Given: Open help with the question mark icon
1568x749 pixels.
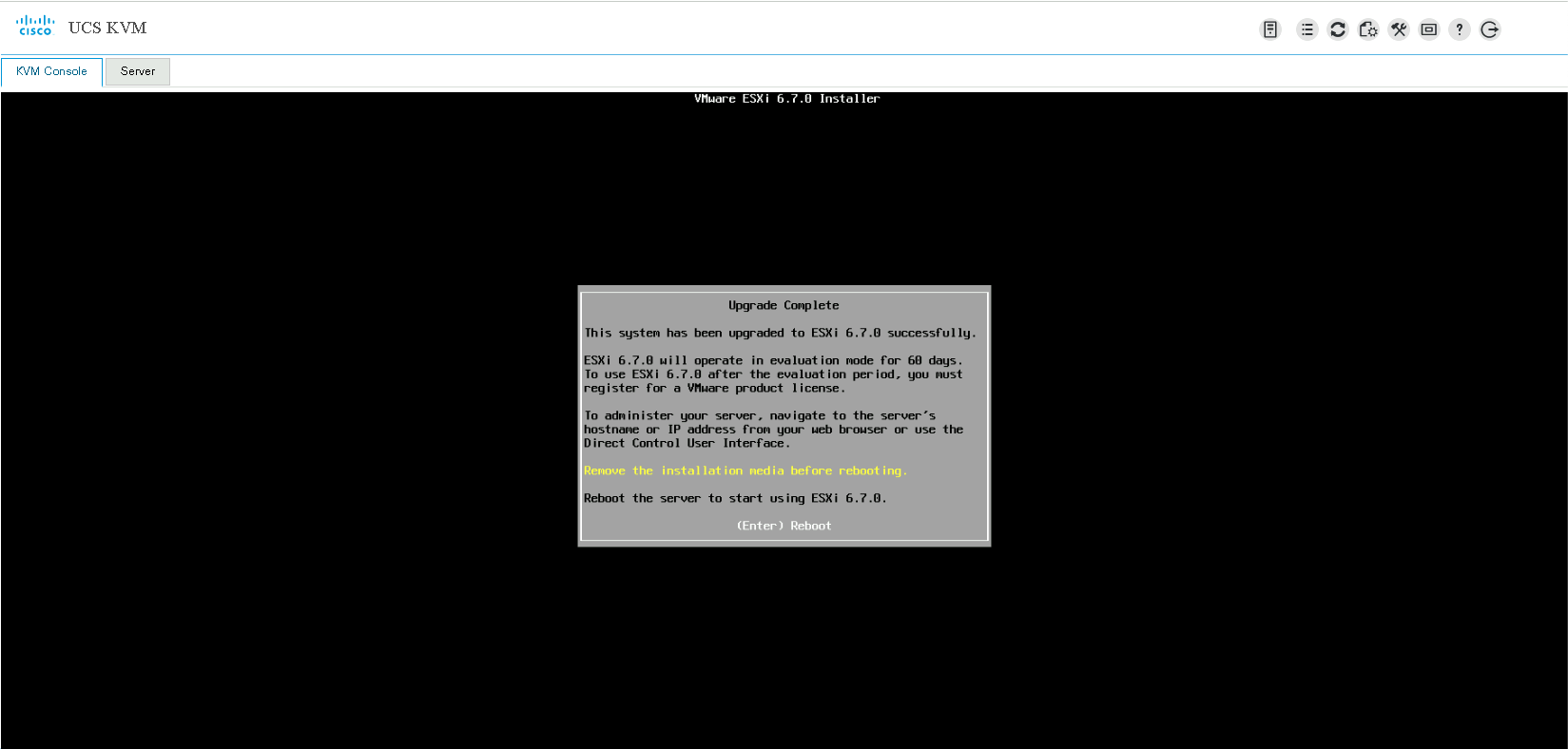Looking at the screenshot, I should click(1460, 29).
